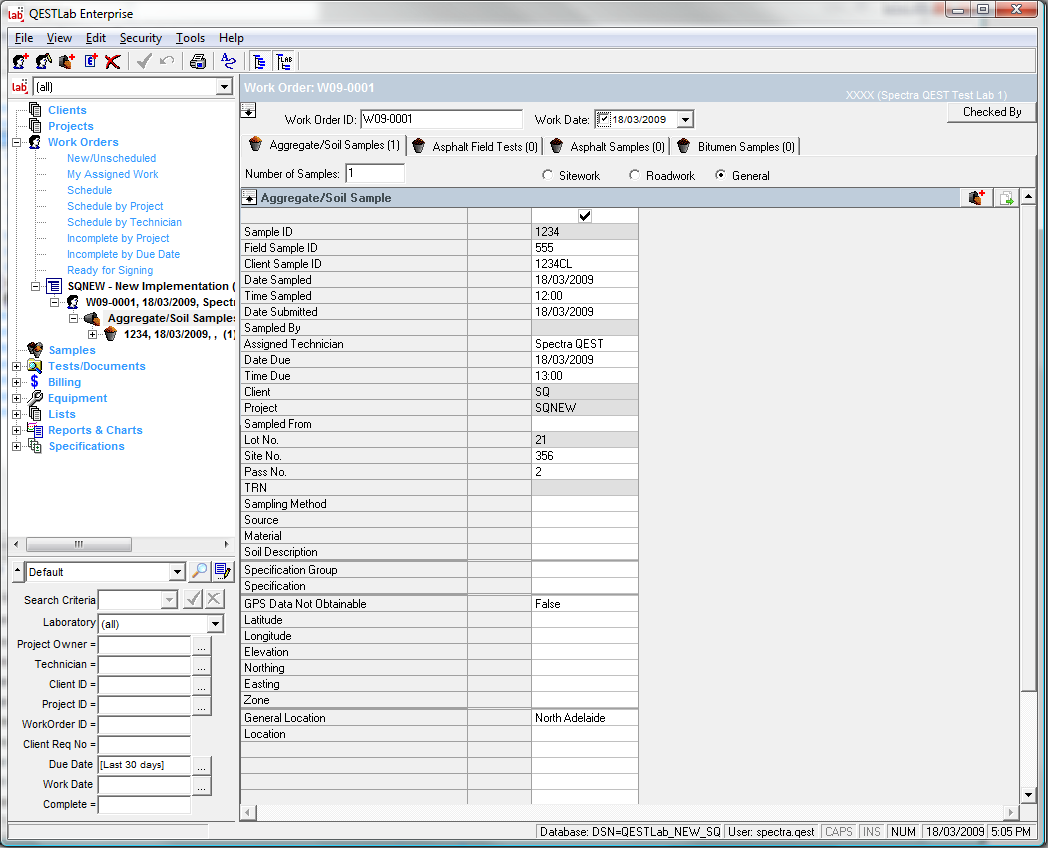The height and width of the screenshot is (848, 1048).
Task: Click the LAB tree view toolbar icon
Action: tap(284, 61)
